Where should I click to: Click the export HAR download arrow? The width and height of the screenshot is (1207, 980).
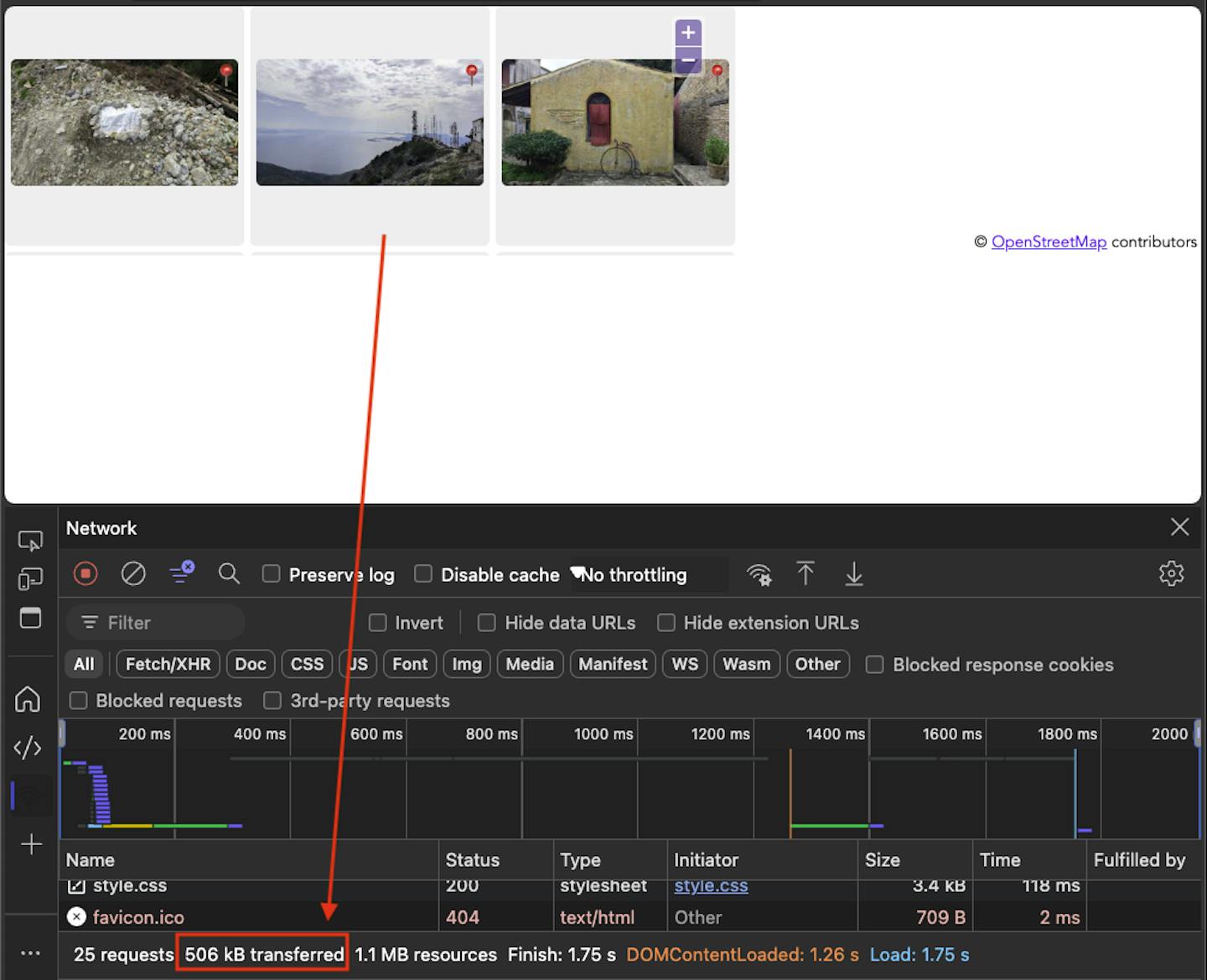coord(853,574)
